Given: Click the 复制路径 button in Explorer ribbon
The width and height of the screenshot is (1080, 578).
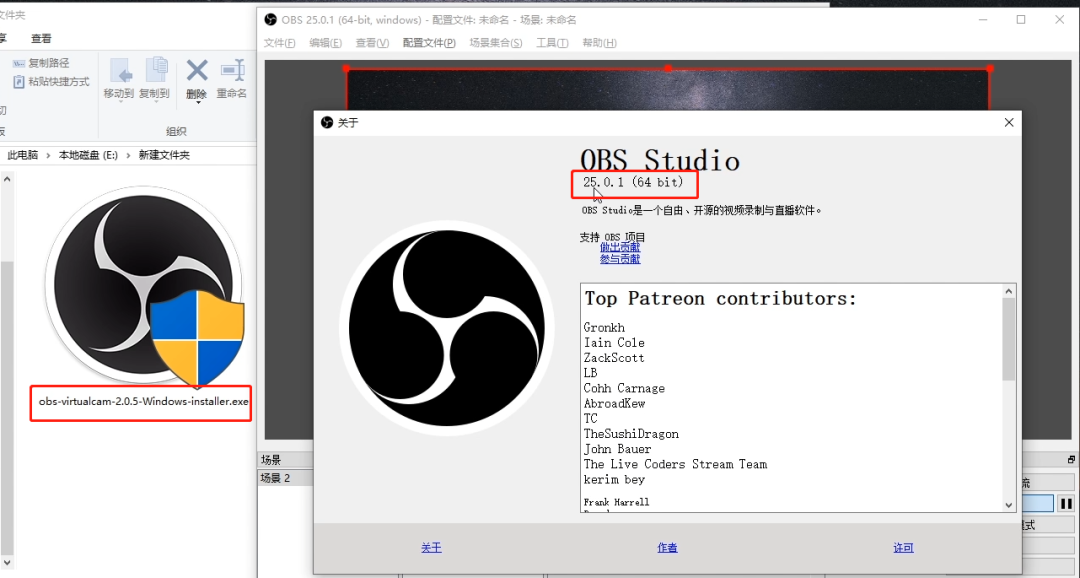Looking at the screenshot, I should pos(42,63).
